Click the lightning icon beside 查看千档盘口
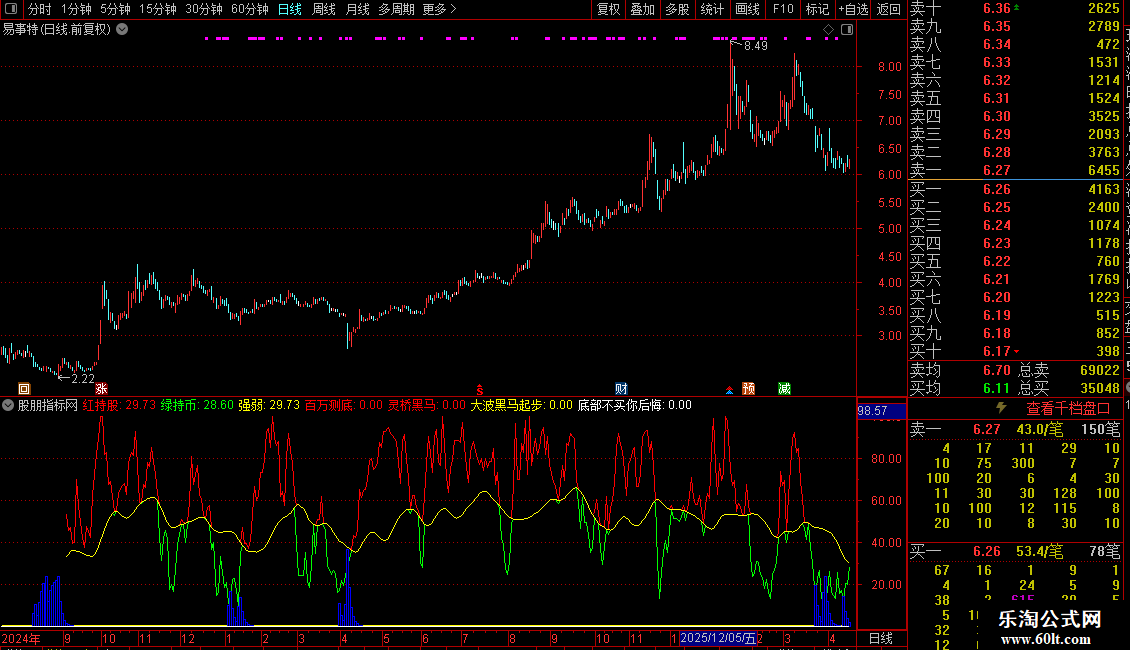The image size is (1130, 650). [1001, 408]
